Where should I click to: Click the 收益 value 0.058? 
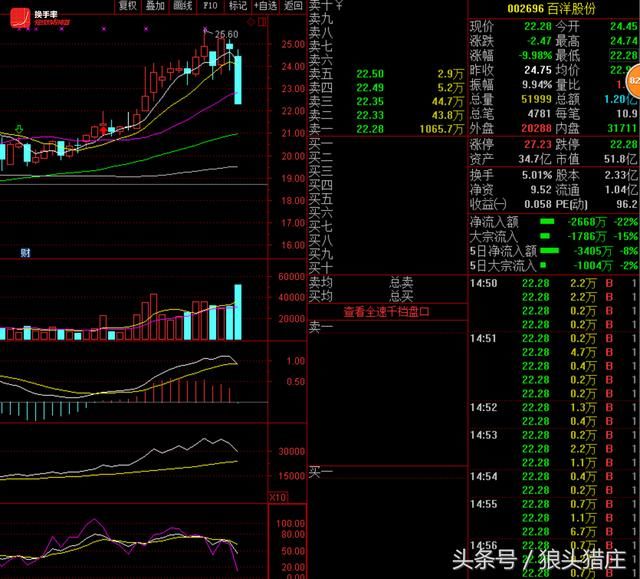tap(538, 204)
